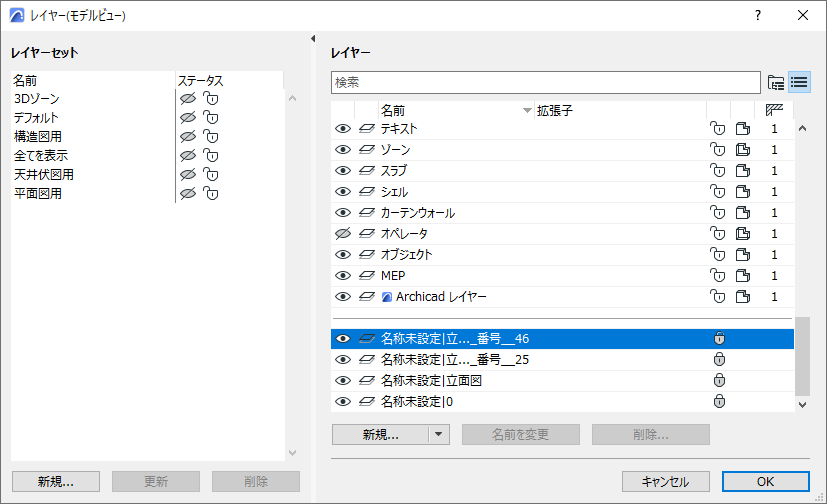Toggle solid model icon of MEP layer
The width and height of the screenshot is (827, 504).
(743, 276)
